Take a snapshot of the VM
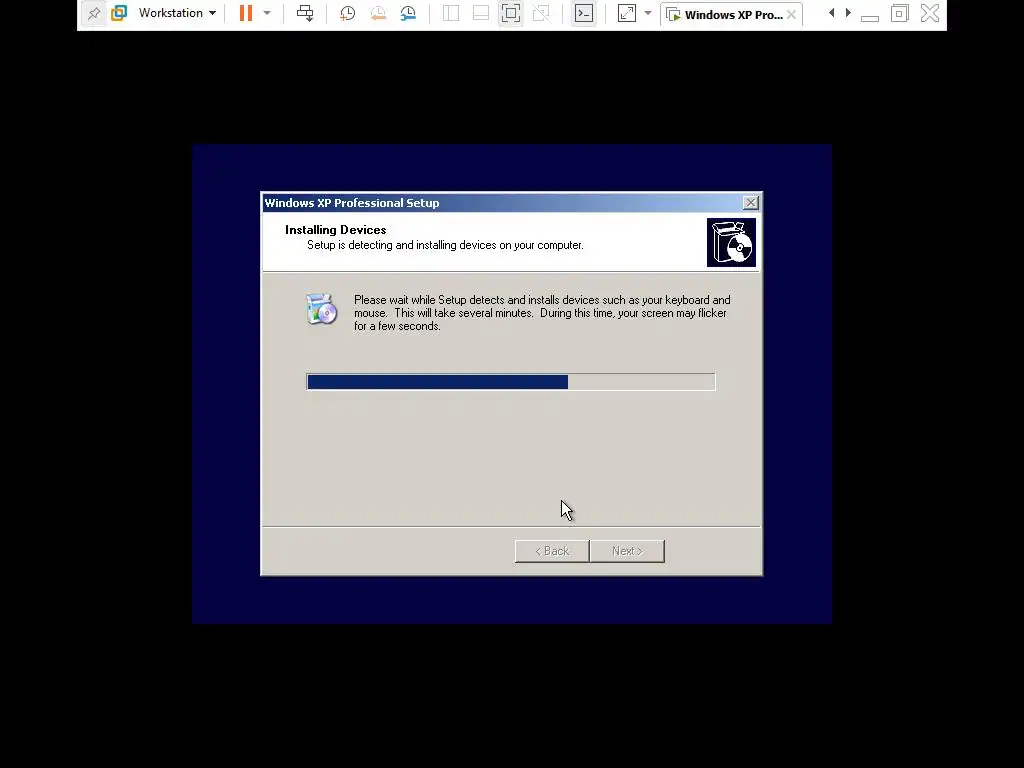The image size is (1024, 768). coord(347,13)
